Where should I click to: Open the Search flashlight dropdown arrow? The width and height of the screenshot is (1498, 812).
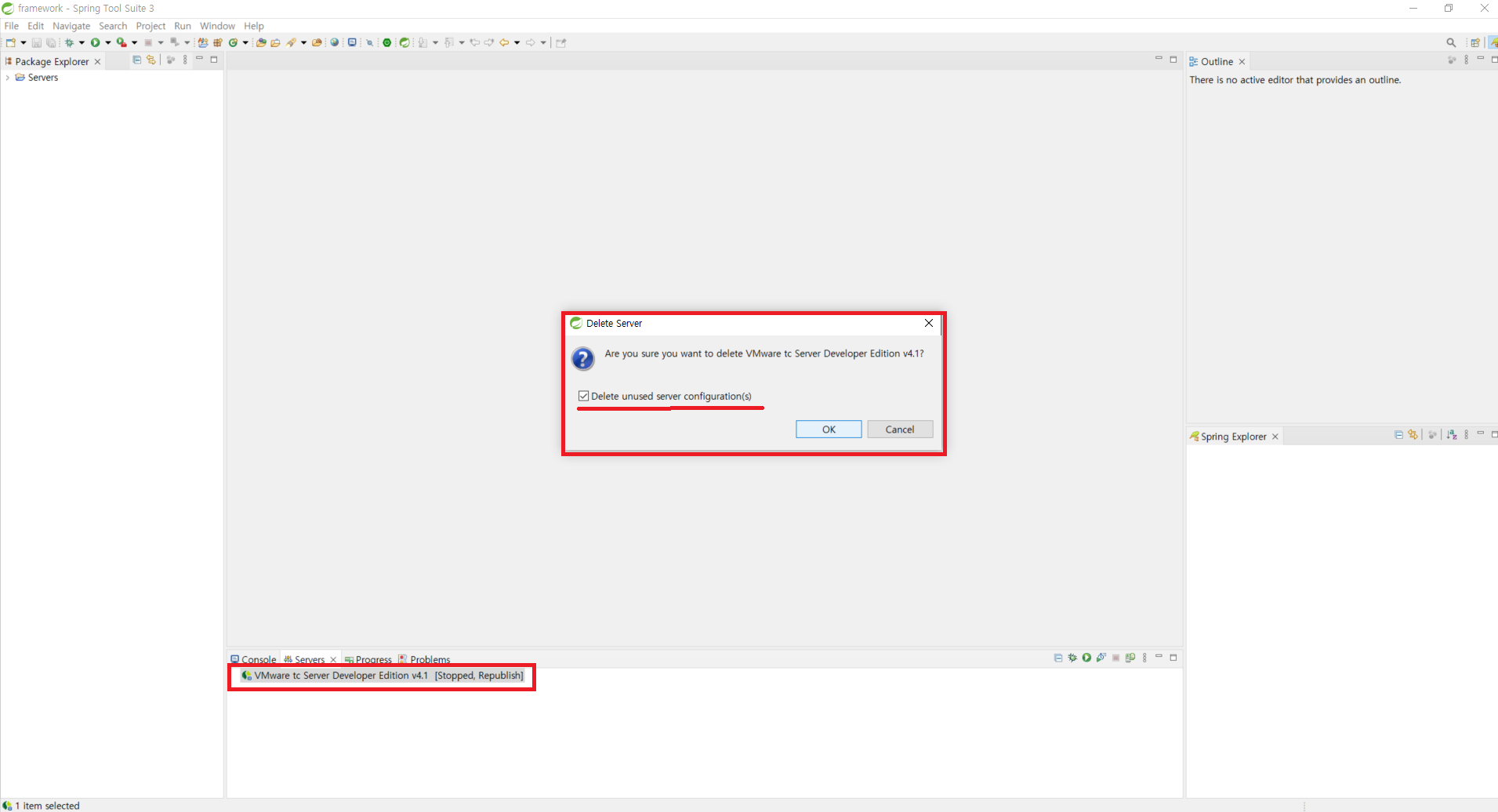point(303,42)
